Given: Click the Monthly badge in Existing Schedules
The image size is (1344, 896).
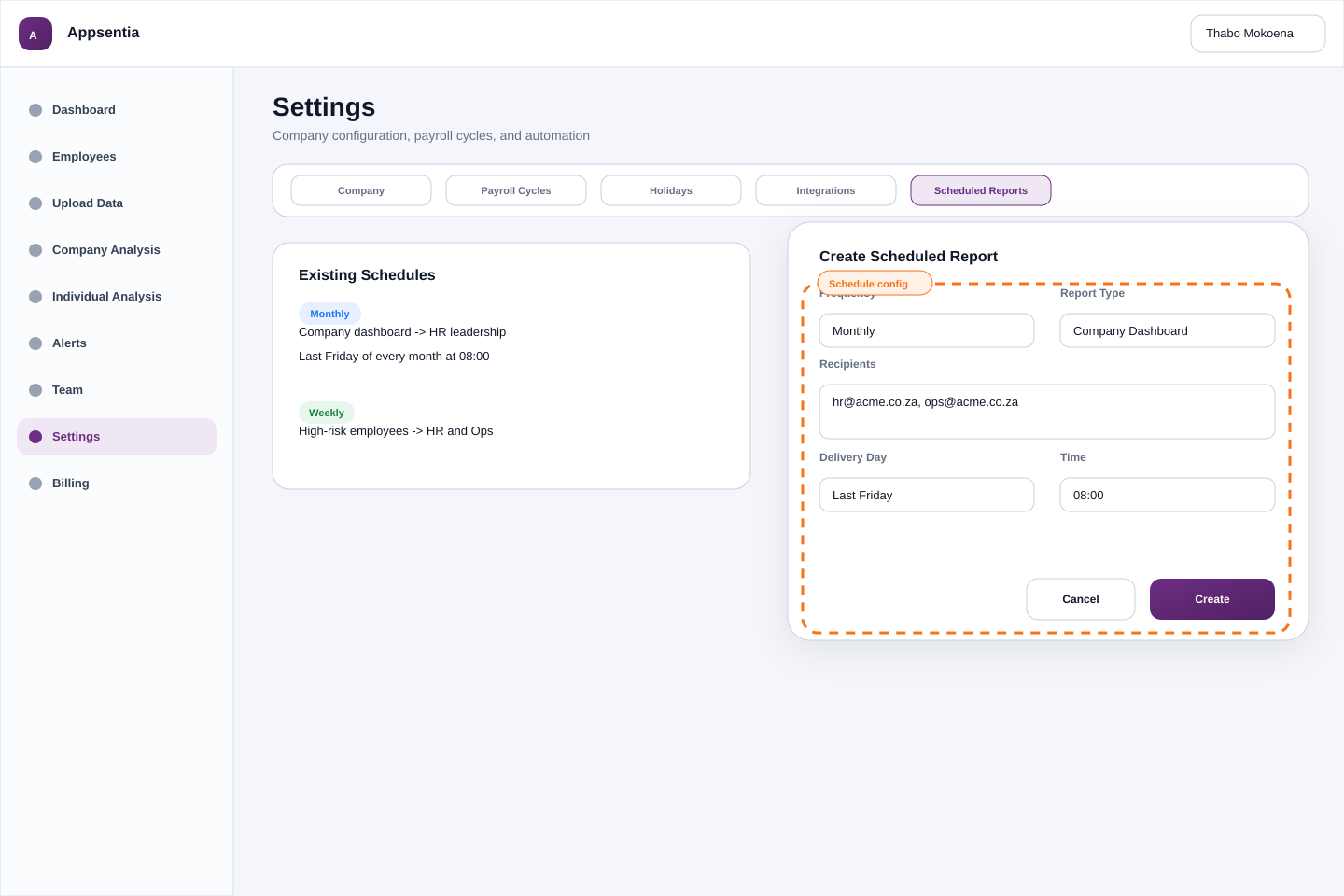Looking at the screenshot, I should pos(329,314).
